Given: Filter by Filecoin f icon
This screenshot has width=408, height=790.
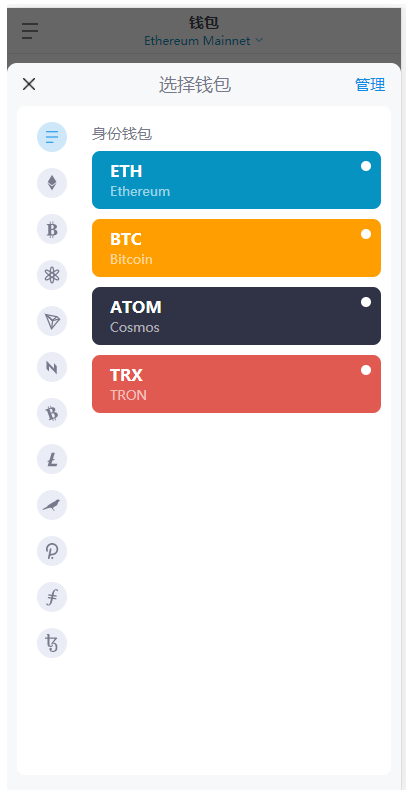Looking at the screenshot, I should pyautogui.click(x=52, y=597).
